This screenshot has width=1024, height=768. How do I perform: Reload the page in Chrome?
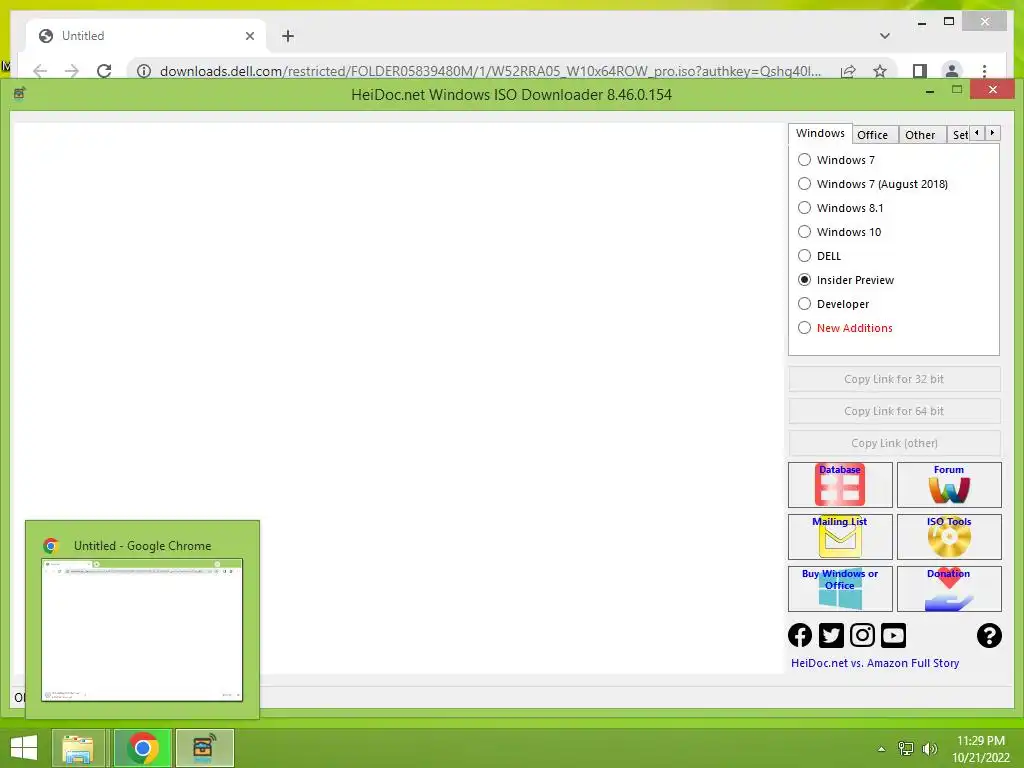[x=104, y=71]
